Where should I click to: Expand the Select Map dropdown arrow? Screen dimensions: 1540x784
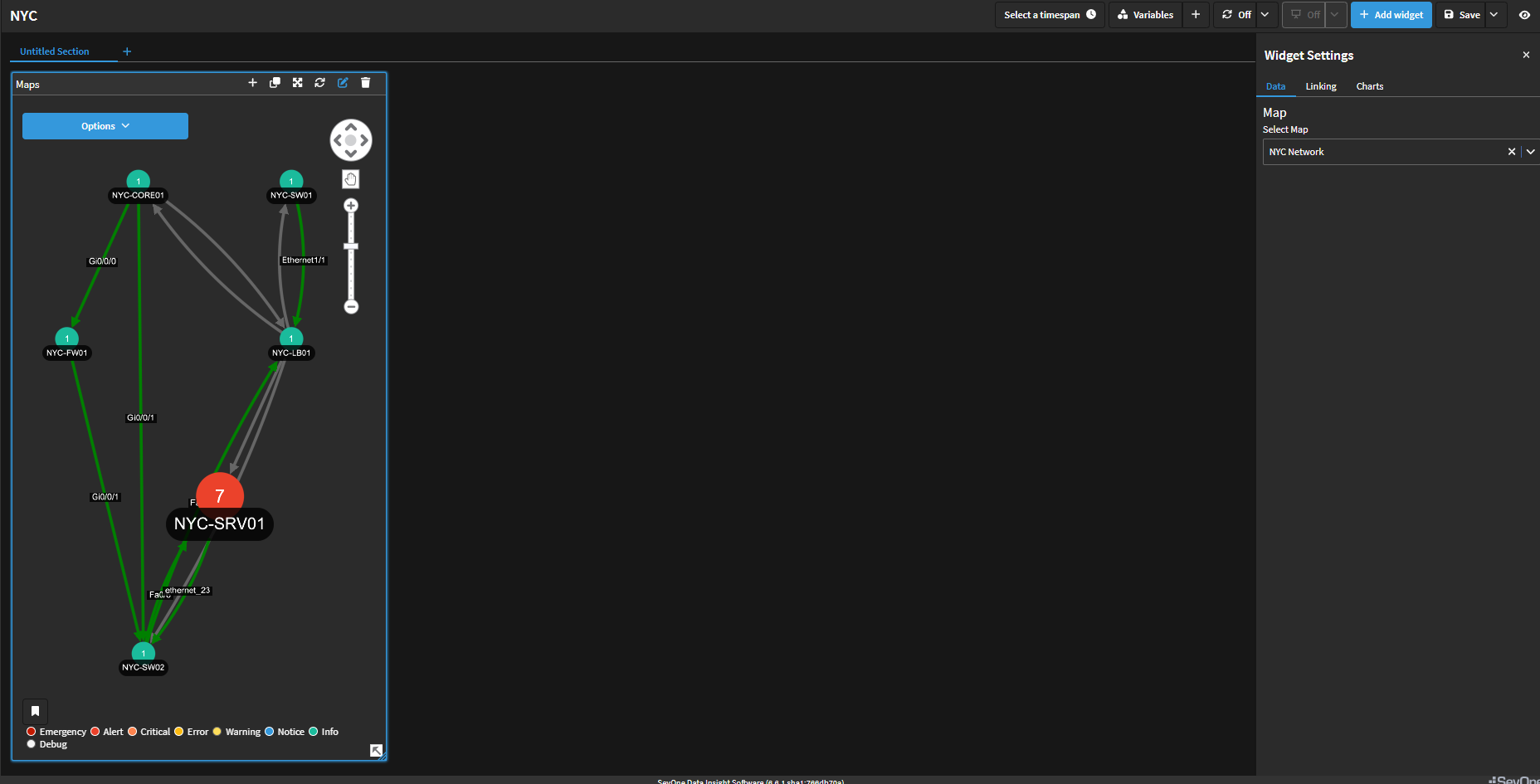coord(1530,152)
